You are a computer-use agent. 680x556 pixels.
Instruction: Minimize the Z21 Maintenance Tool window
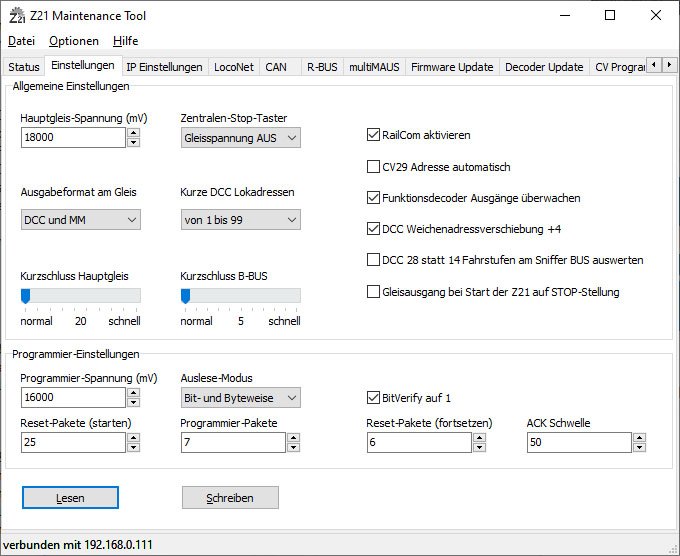565,16
